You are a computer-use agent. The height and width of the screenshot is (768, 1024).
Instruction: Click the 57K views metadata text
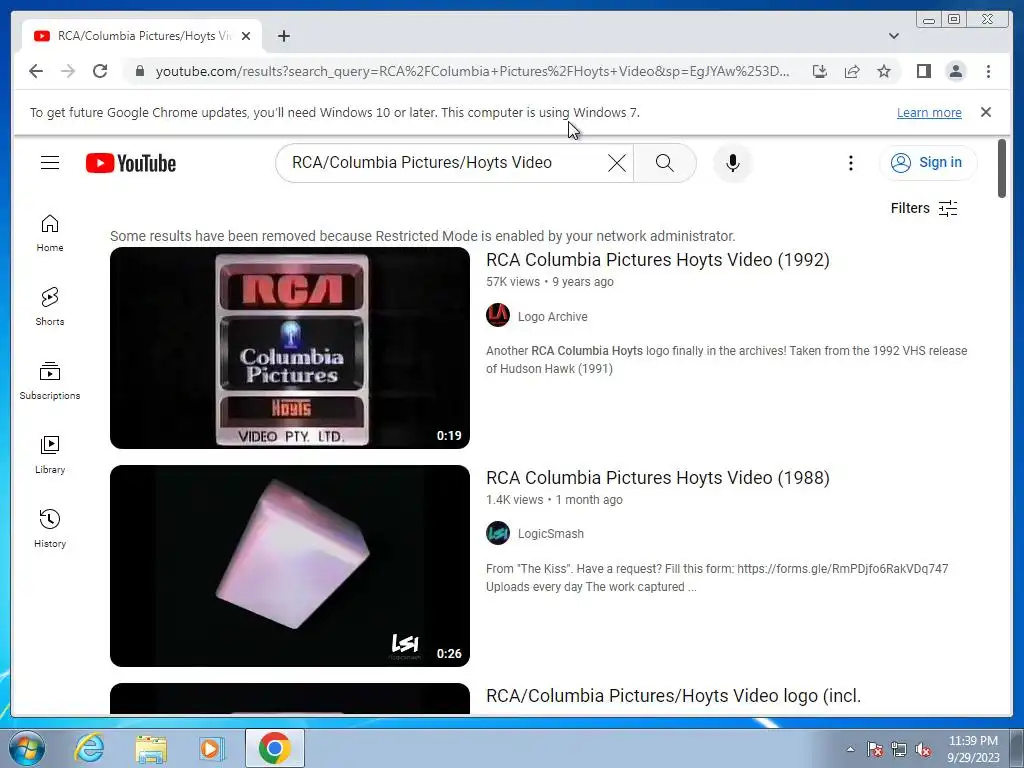[513, 282]
